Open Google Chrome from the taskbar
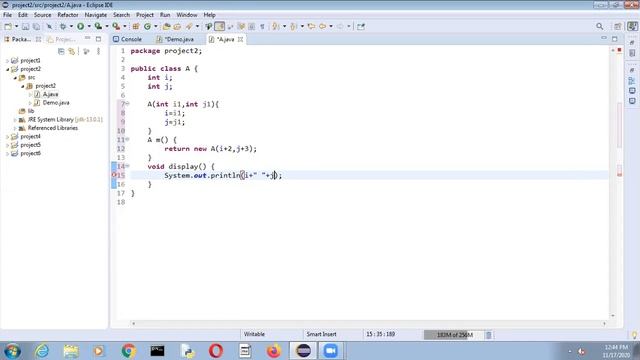This screenshot has height=360, width=640. pyautogui.click(x=129, y=351)
